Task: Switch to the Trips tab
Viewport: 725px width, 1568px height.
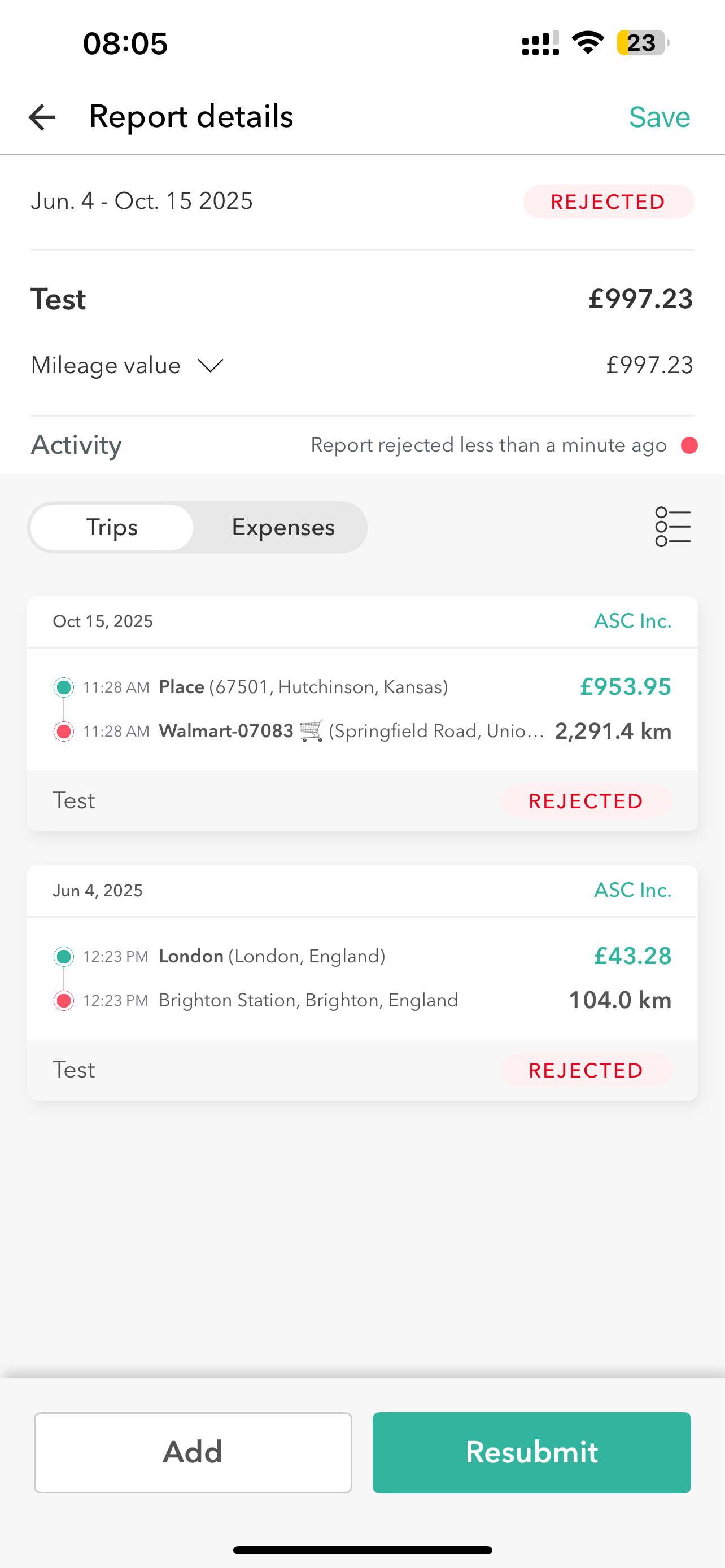Action: point(112,527)
